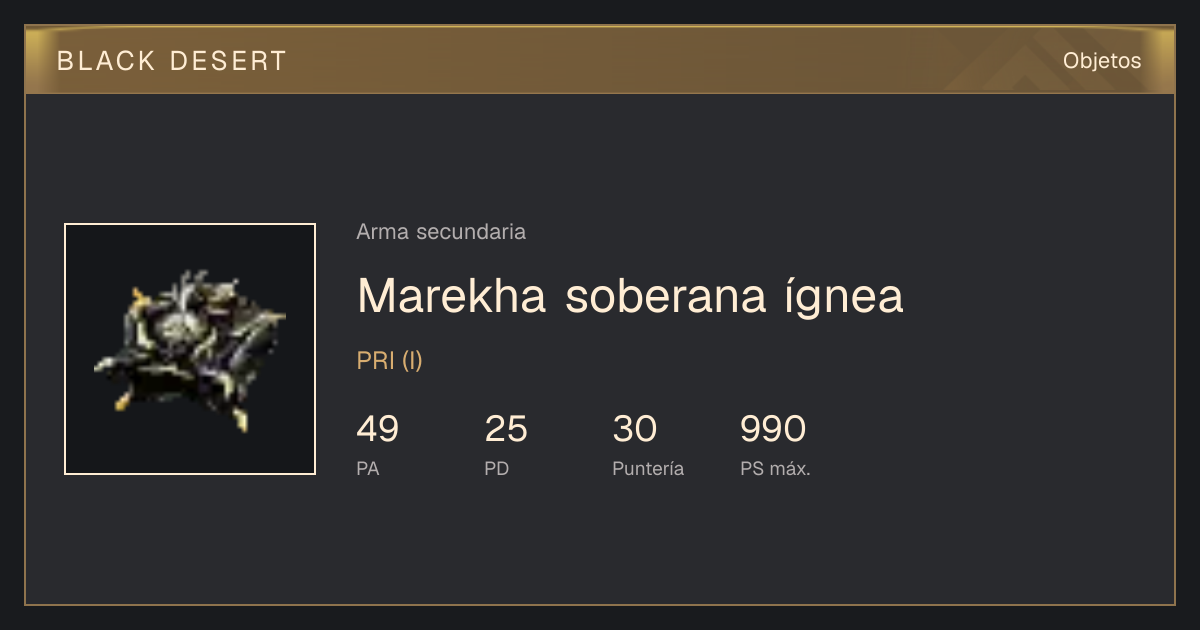
Task: Select the item name Marekha soberana ígnea
Action: click(x=630, y=296)
